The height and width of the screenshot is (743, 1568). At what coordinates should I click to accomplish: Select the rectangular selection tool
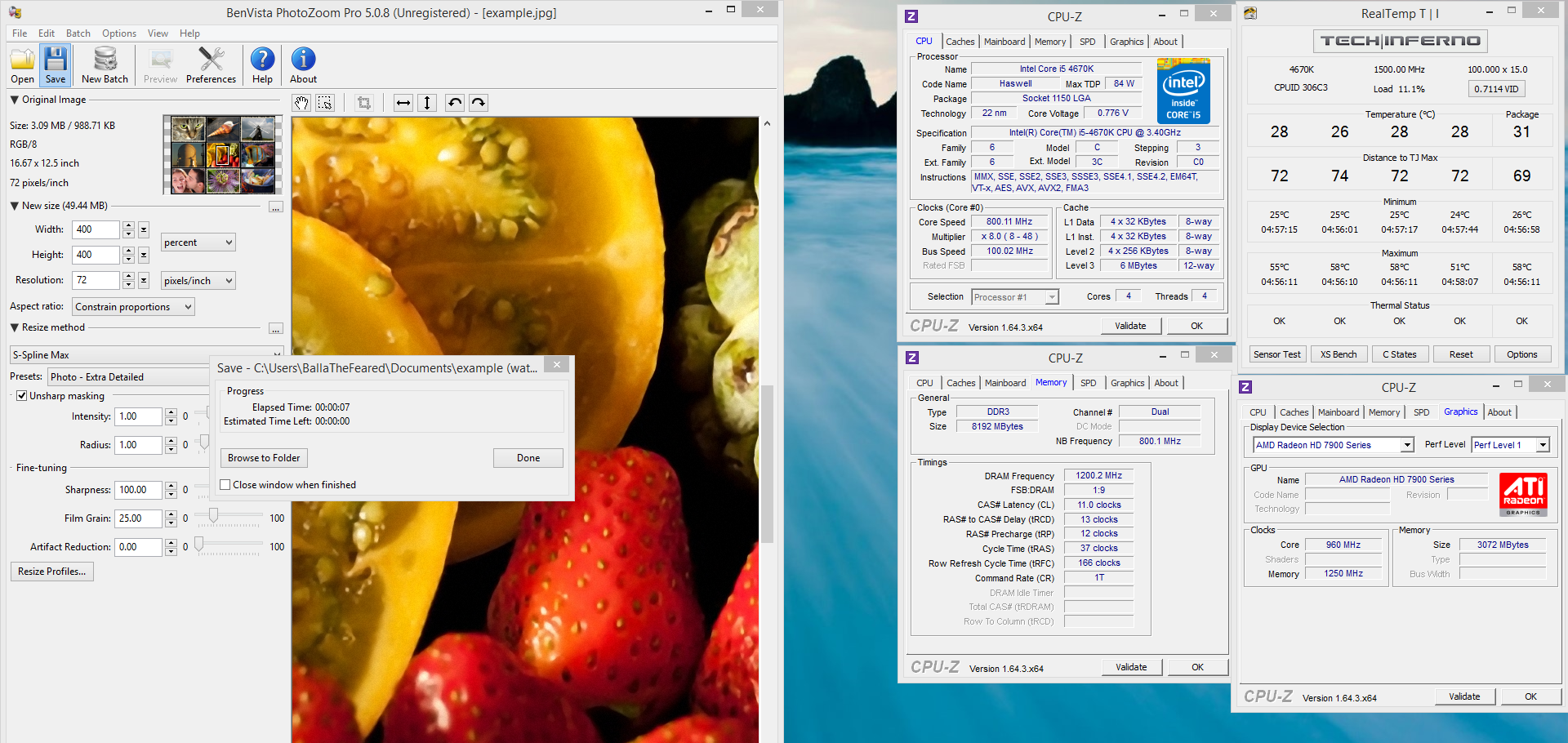[x=325, y=103]
